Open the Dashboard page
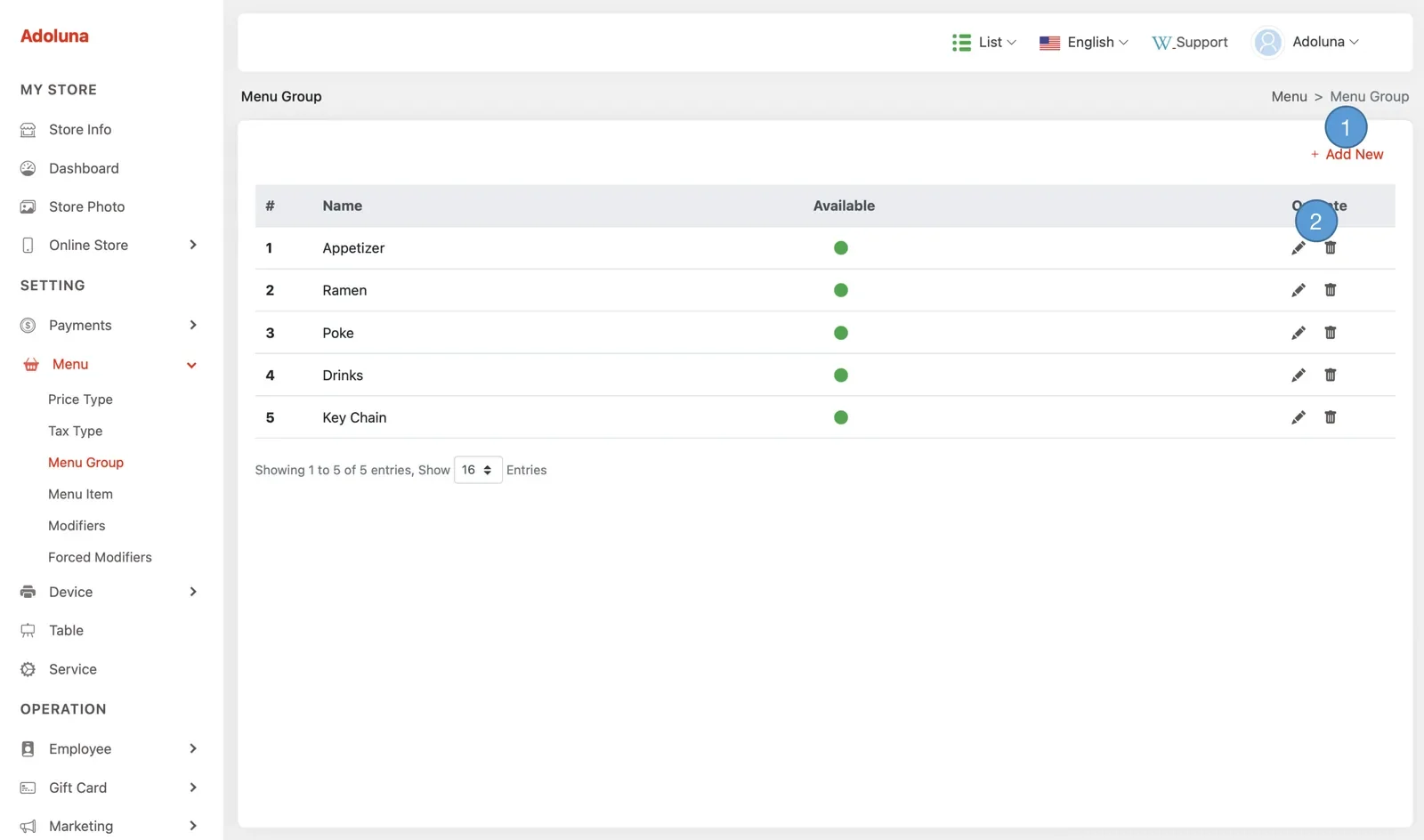The image size is (1424, 840). [84, 168]
